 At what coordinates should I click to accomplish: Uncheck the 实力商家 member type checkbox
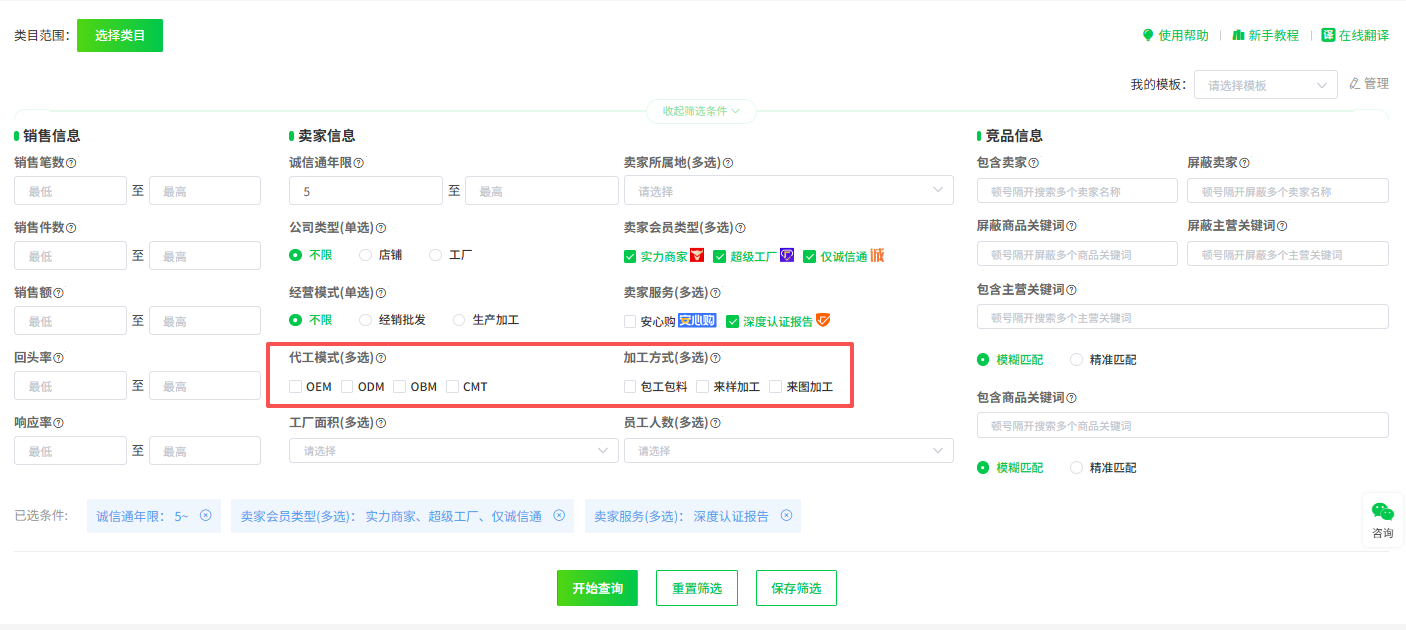point(630,257)
